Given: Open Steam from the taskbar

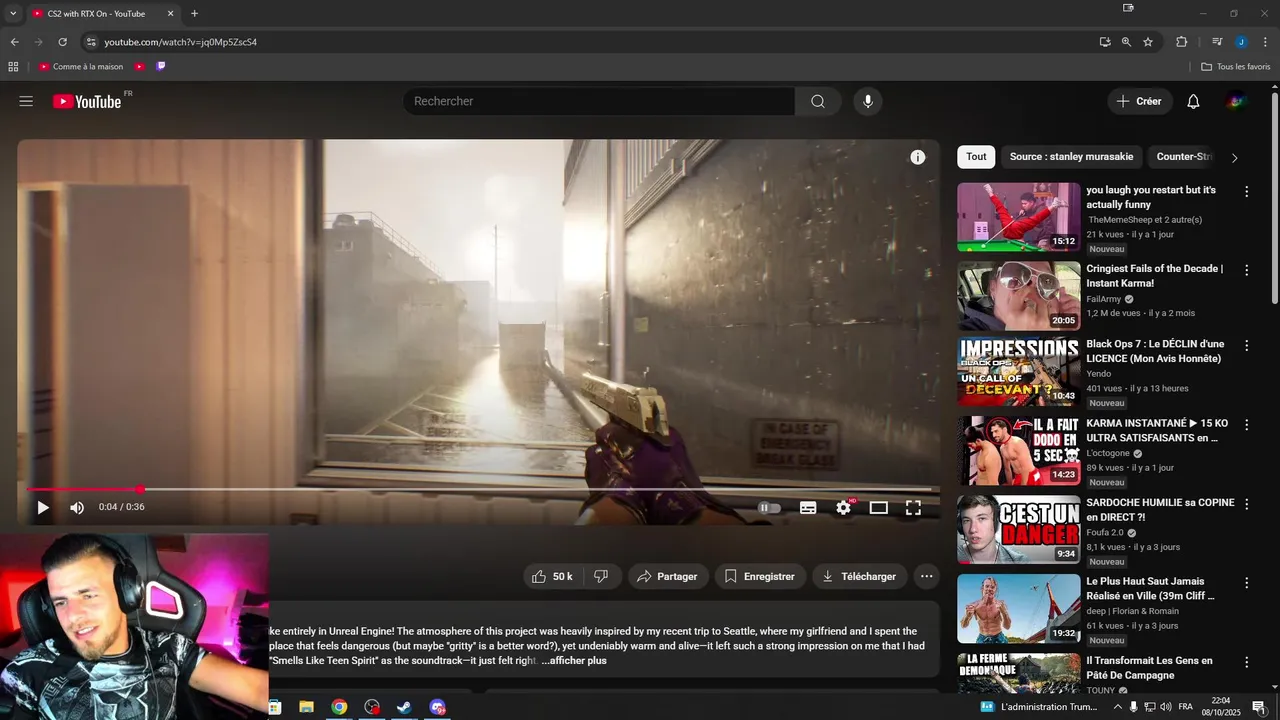Looking at the screenshot, I should tap(404, 707).
